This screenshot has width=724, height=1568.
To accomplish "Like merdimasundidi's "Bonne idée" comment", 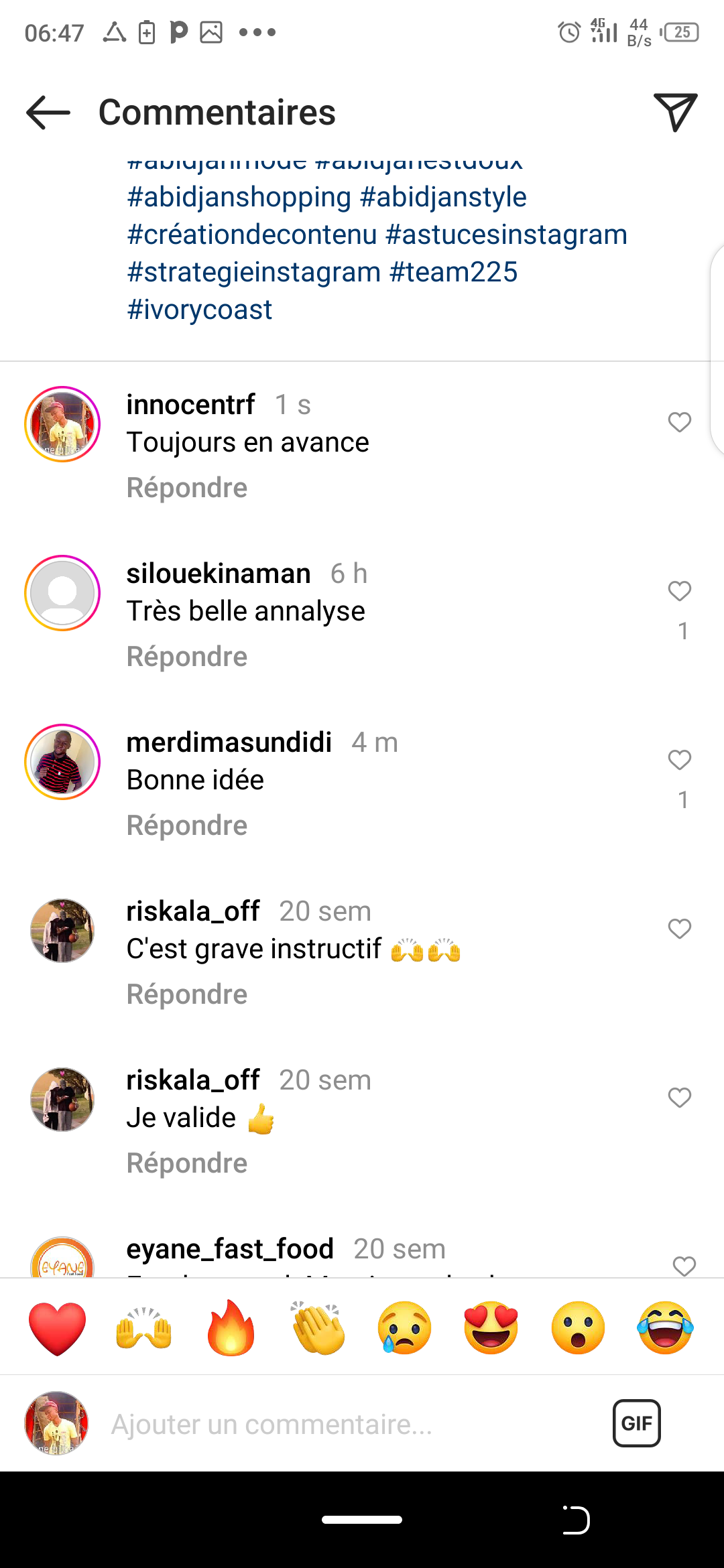I will (679, 760).
